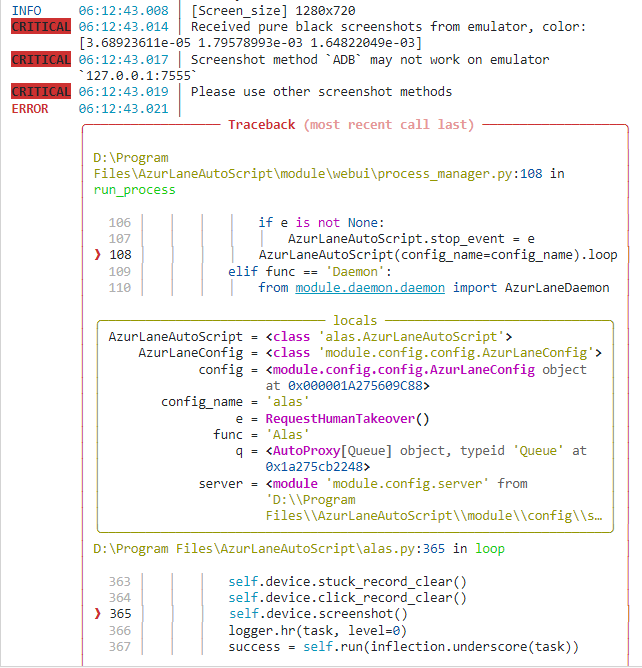Click 'AzurLaneAutoScript.stop_event = e' on line 107
642x668 pixels.
pyautogui.click(x=411, y=239)
